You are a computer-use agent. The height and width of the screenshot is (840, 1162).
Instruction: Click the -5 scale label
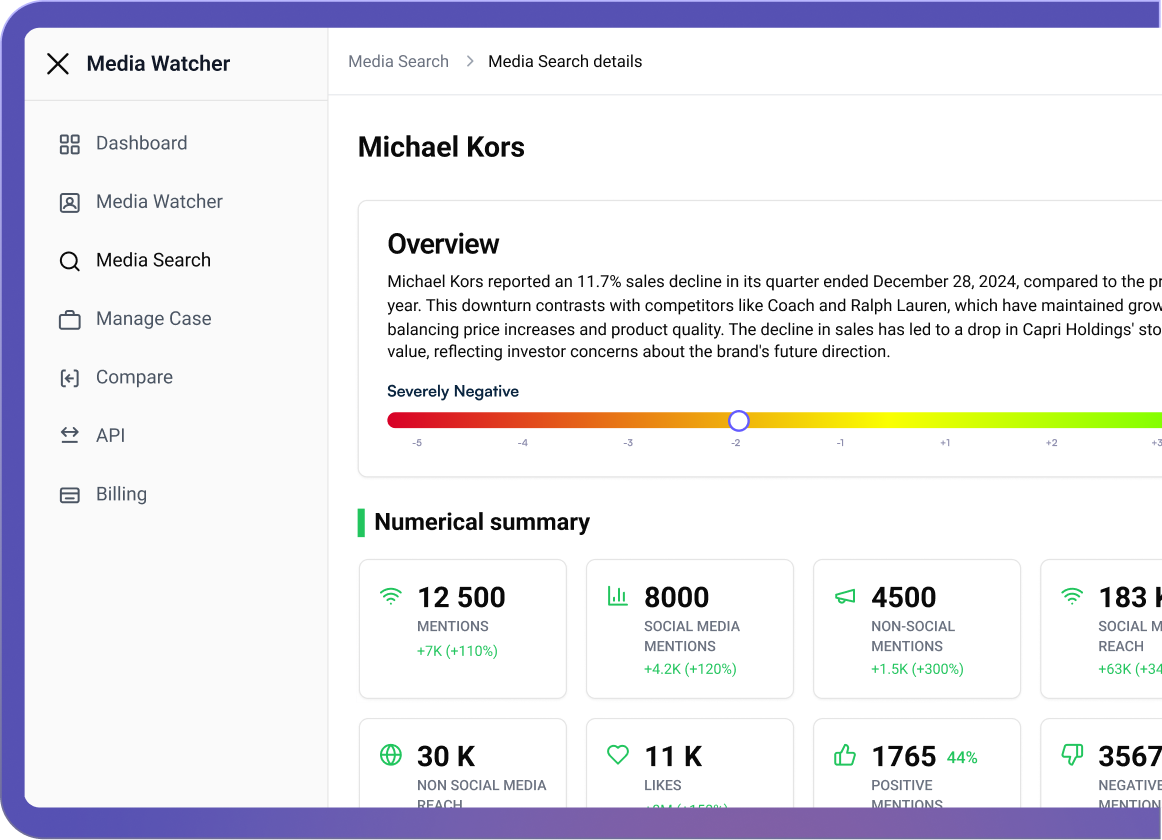417,443
